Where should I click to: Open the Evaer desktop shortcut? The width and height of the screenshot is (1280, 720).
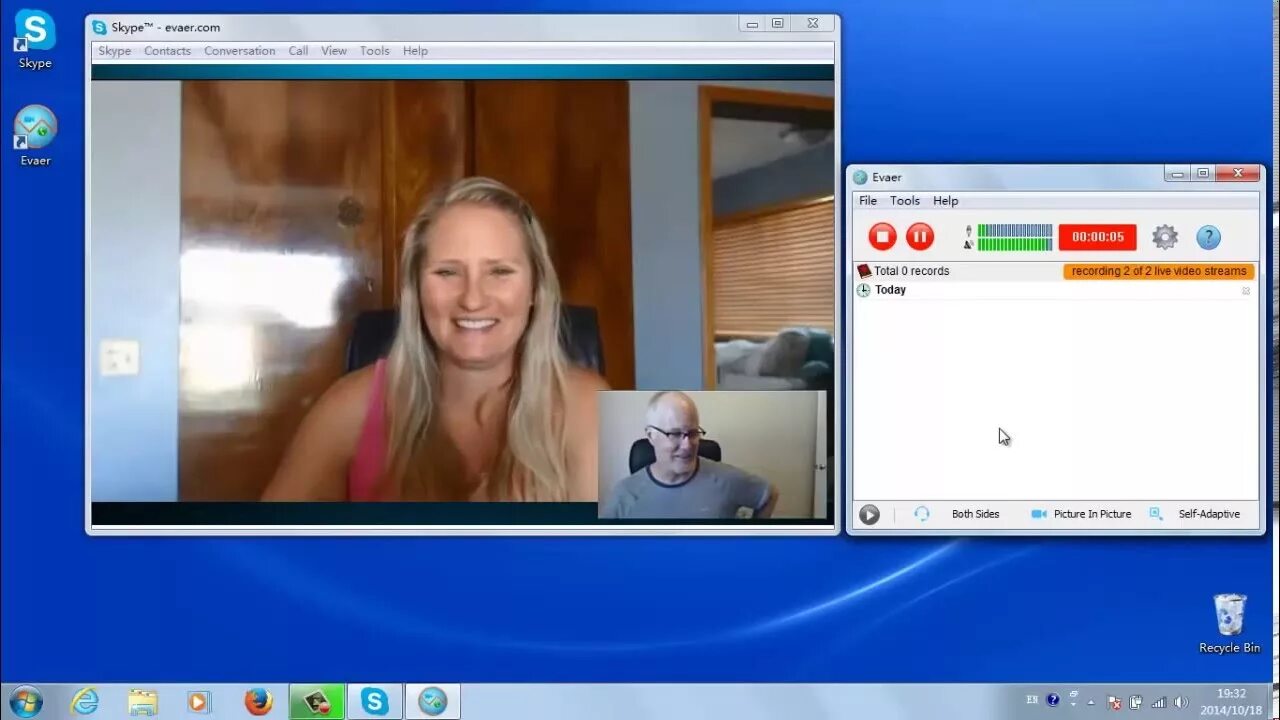pos(35,135)
